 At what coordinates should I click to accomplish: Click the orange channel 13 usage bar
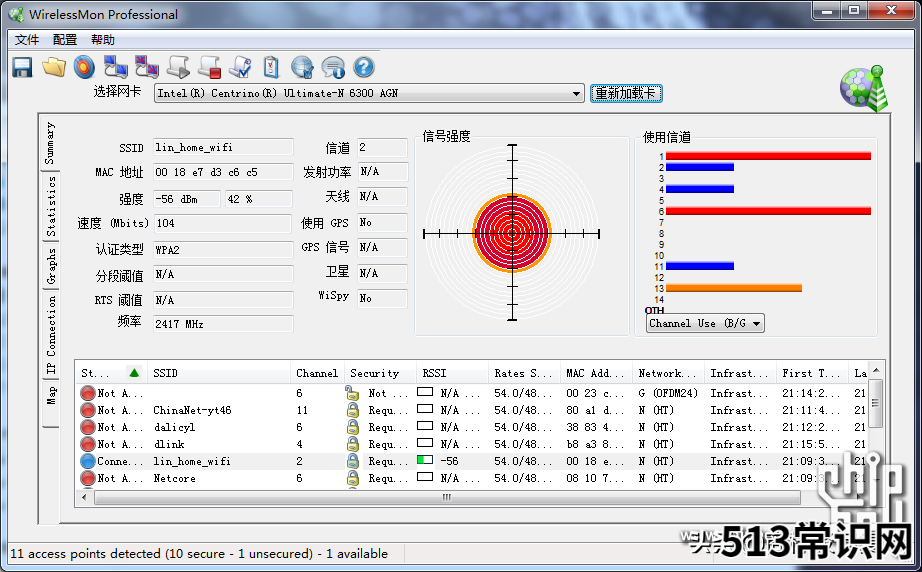[x=734, y=288]
